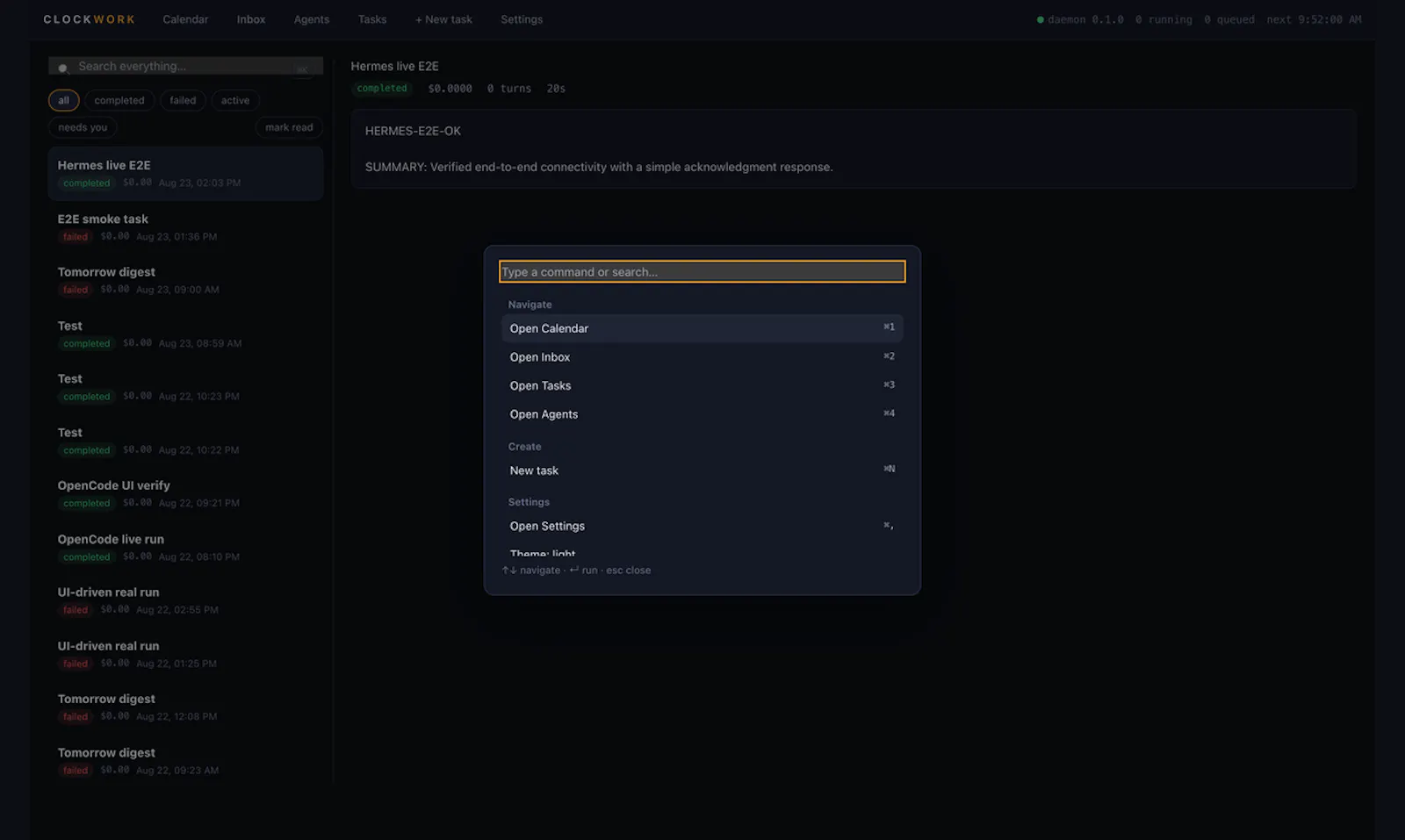Image resolution: width=1405 pixels, height=840 pixels.
Task: Select the 'failed' filter chip
Action: tap(183, 101)
